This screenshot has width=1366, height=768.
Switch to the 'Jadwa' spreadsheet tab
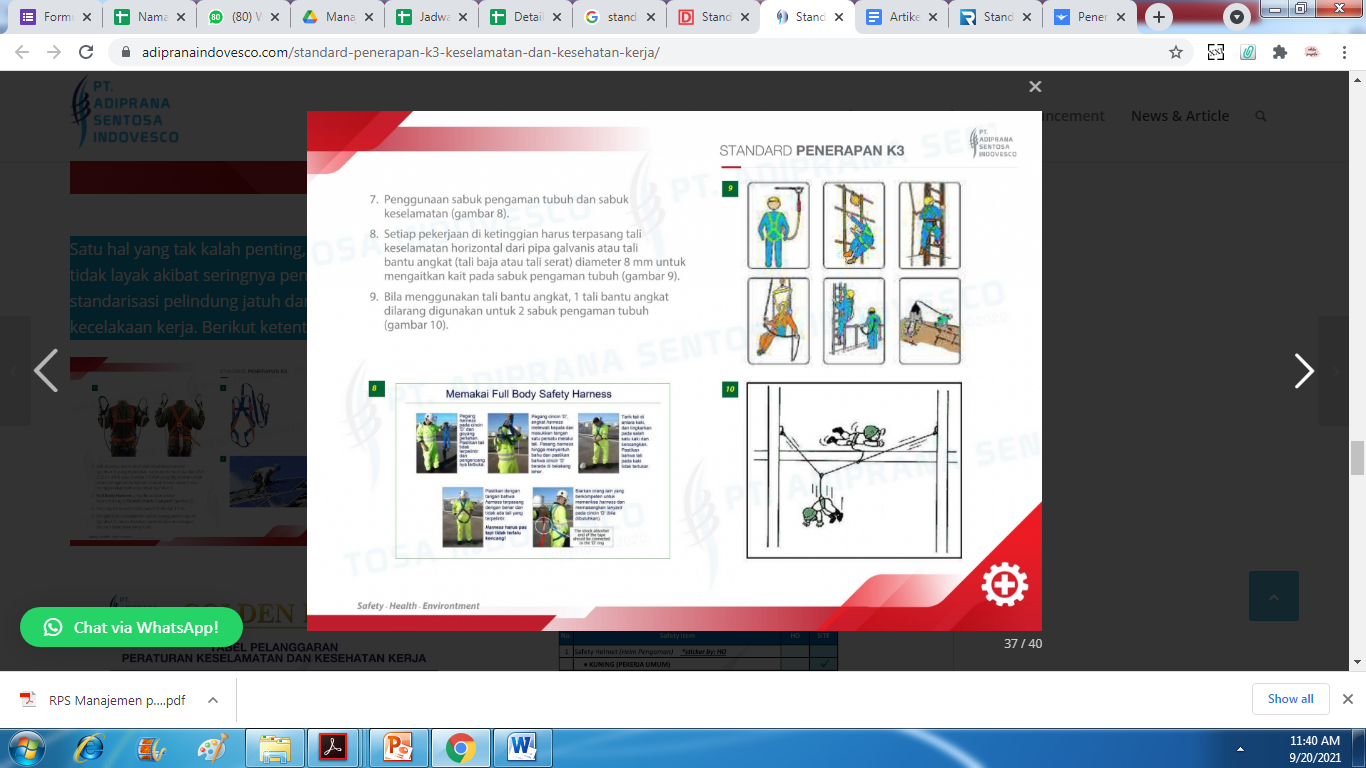click(x=432, y=17)
